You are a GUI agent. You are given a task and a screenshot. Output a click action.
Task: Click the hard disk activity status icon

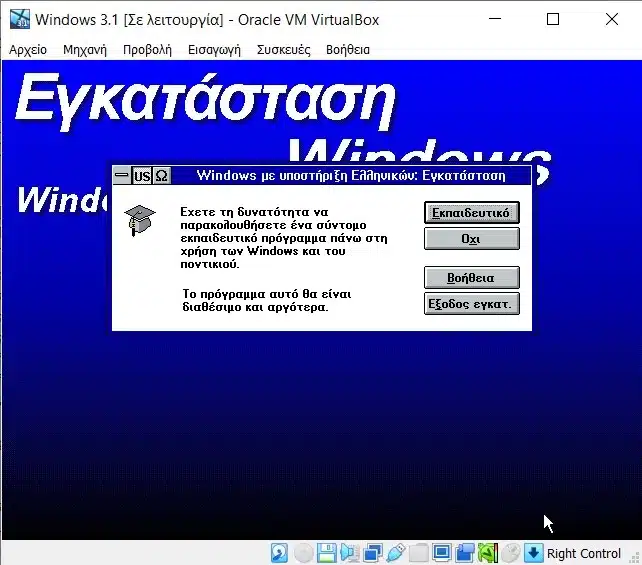point(279,553)
